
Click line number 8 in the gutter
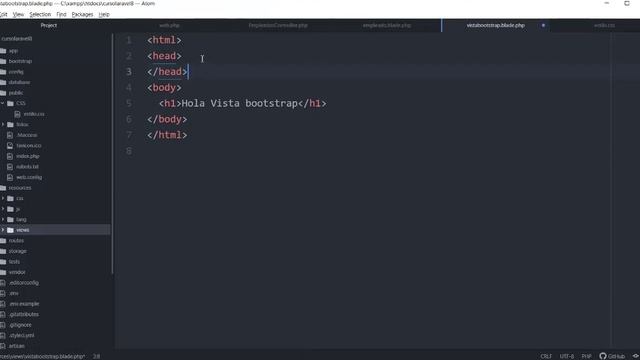(x=129, y=151)
